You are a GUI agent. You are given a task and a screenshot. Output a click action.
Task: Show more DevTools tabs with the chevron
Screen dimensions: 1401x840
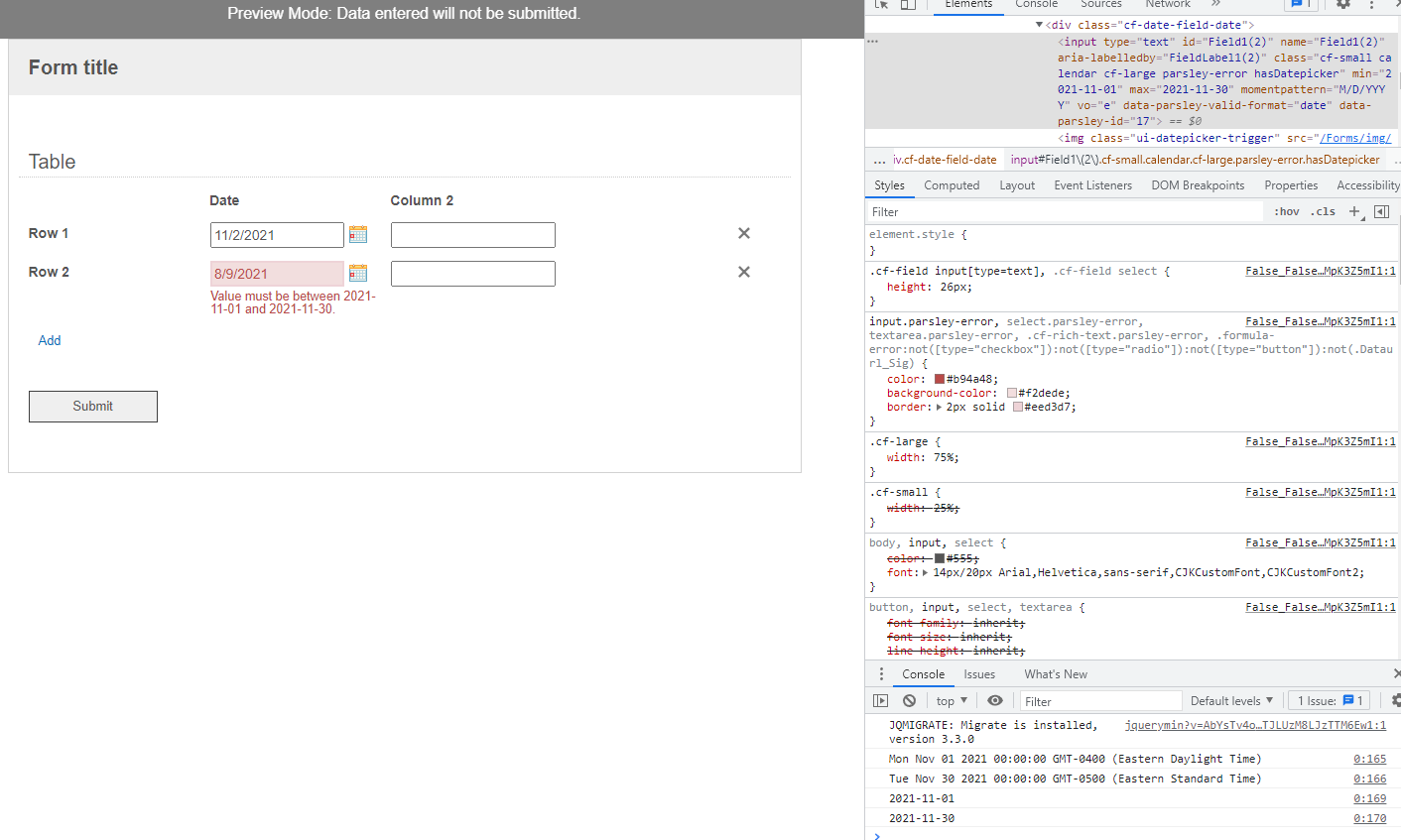click(1215, 4)
